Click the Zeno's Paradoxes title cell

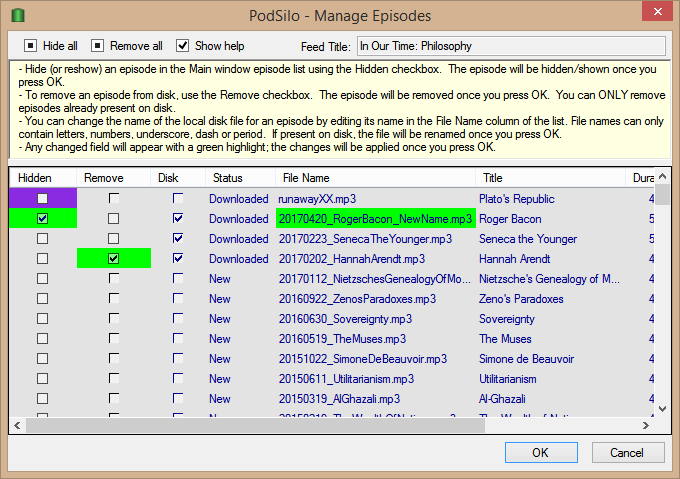(521, 299)
